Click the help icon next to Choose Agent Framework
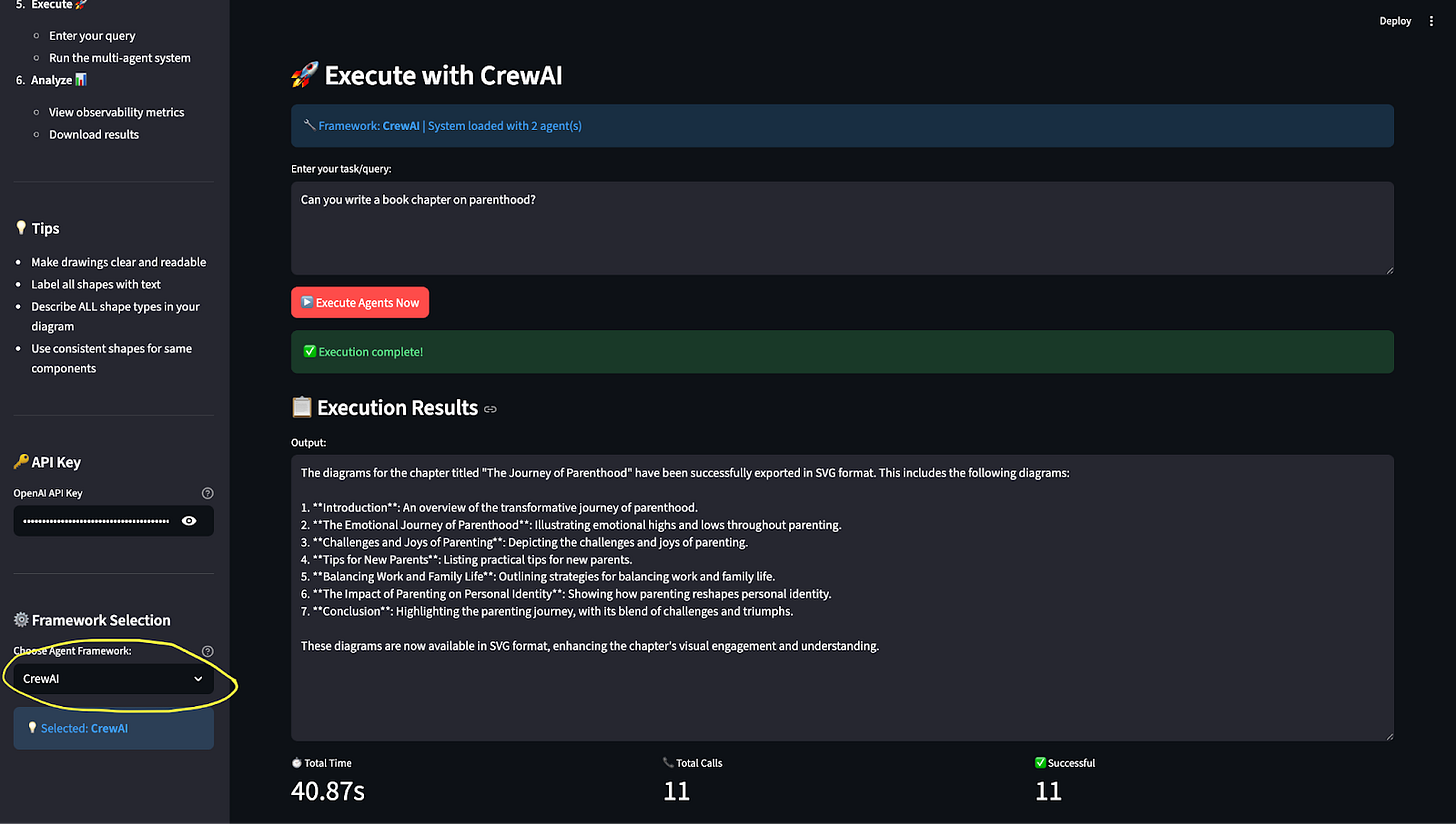 coord(207,651)
